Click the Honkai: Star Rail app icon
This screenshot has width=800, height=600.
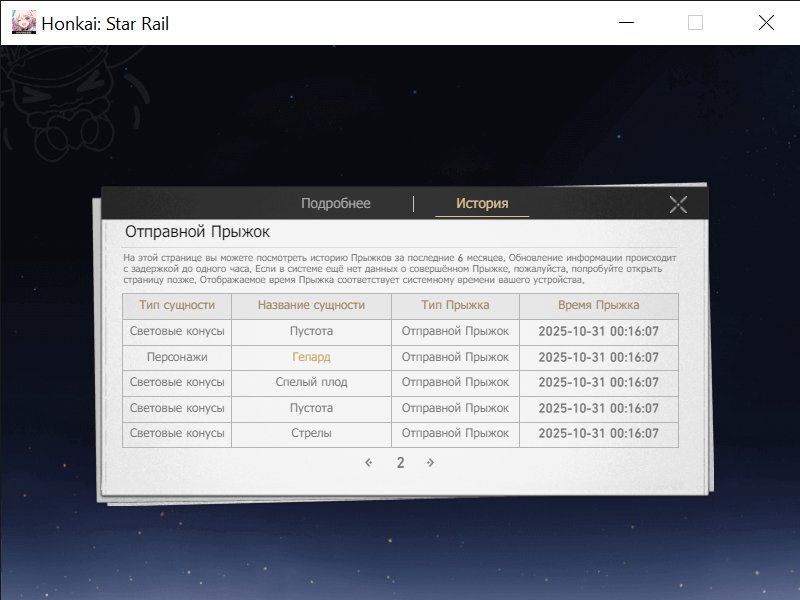pos(24,23)
